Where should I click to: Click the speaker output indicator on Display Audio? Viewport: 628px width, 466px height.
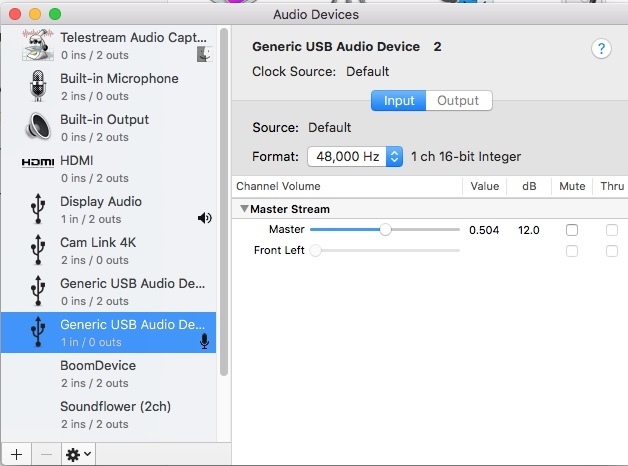tap(205, 218)
